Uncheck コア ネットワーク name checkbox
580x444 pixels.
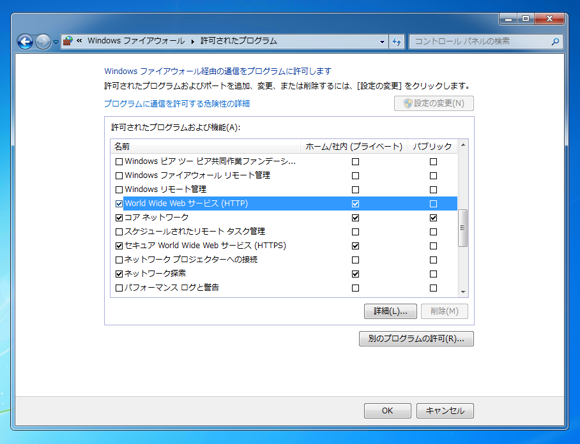[x=119, y=218]
